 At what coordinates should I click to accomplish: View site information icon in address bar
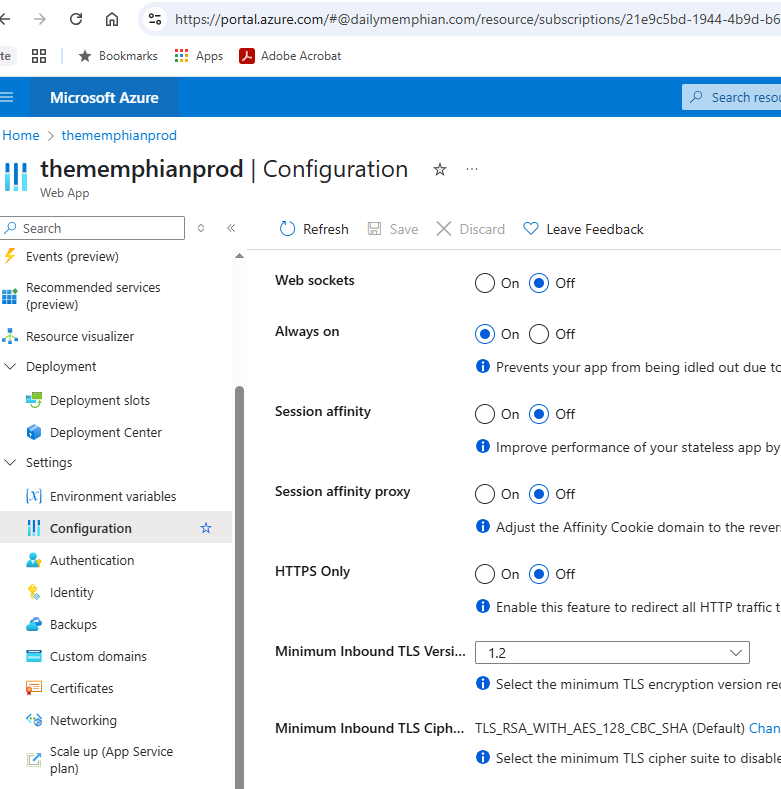coord(155,19)
